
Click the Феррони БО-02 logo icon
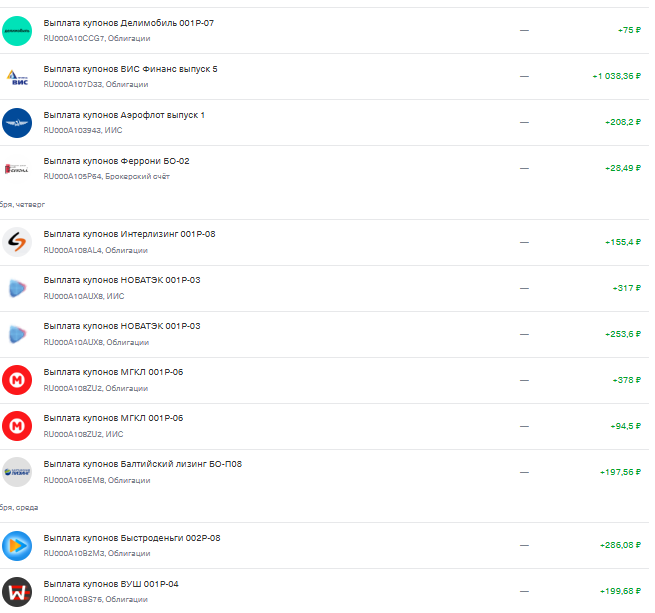click(17, 169)
